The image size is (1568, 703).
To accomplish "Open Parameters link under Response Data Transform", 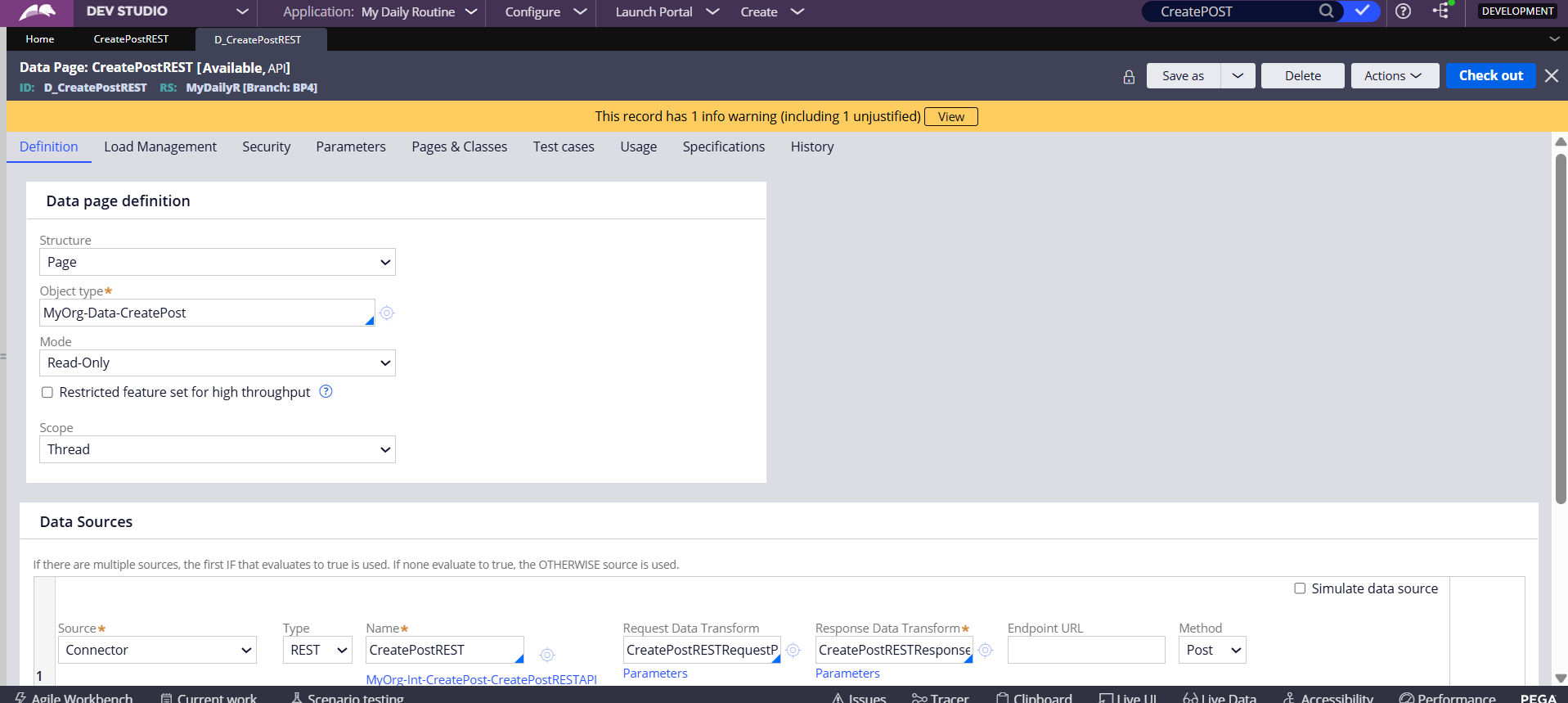I will pos(847,673).
